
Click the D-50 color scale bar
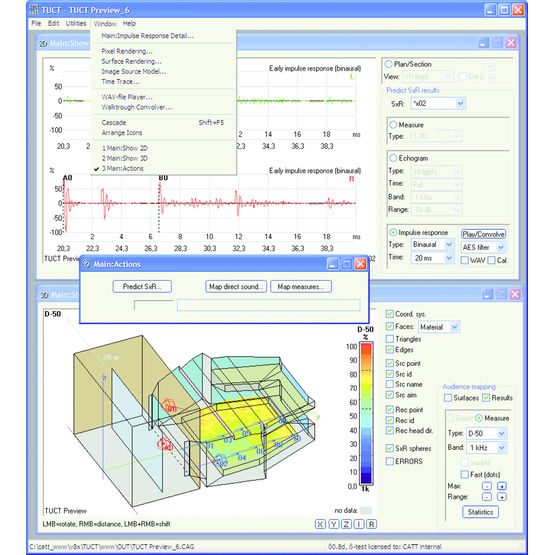pyautogui.click(x=366, y=413)
